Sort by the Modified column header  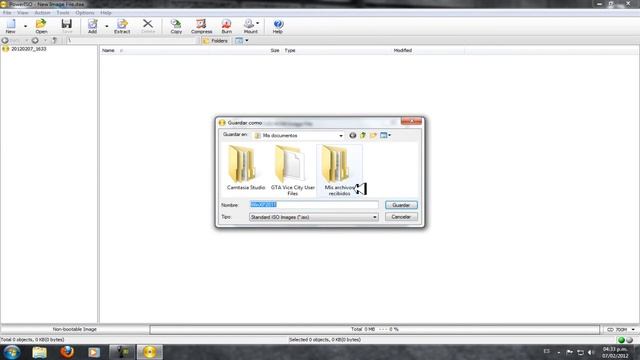[402, 50]
